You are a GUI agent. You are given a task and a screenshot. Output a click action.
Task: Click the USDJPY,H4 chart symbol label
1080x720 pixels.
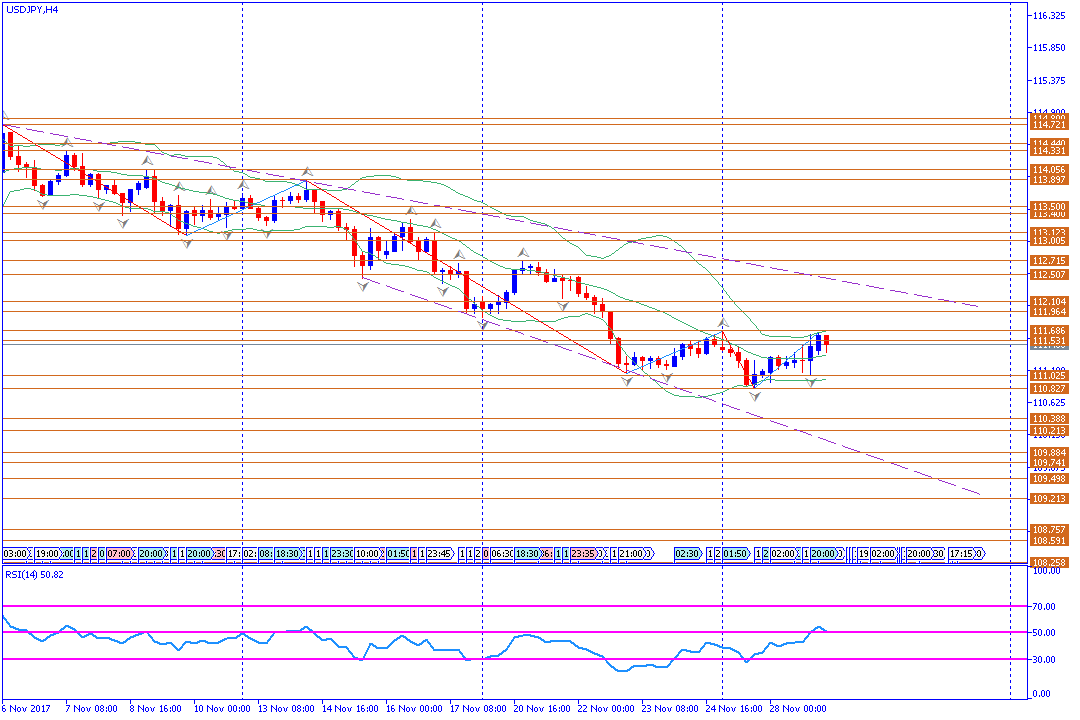coord(32,10)
